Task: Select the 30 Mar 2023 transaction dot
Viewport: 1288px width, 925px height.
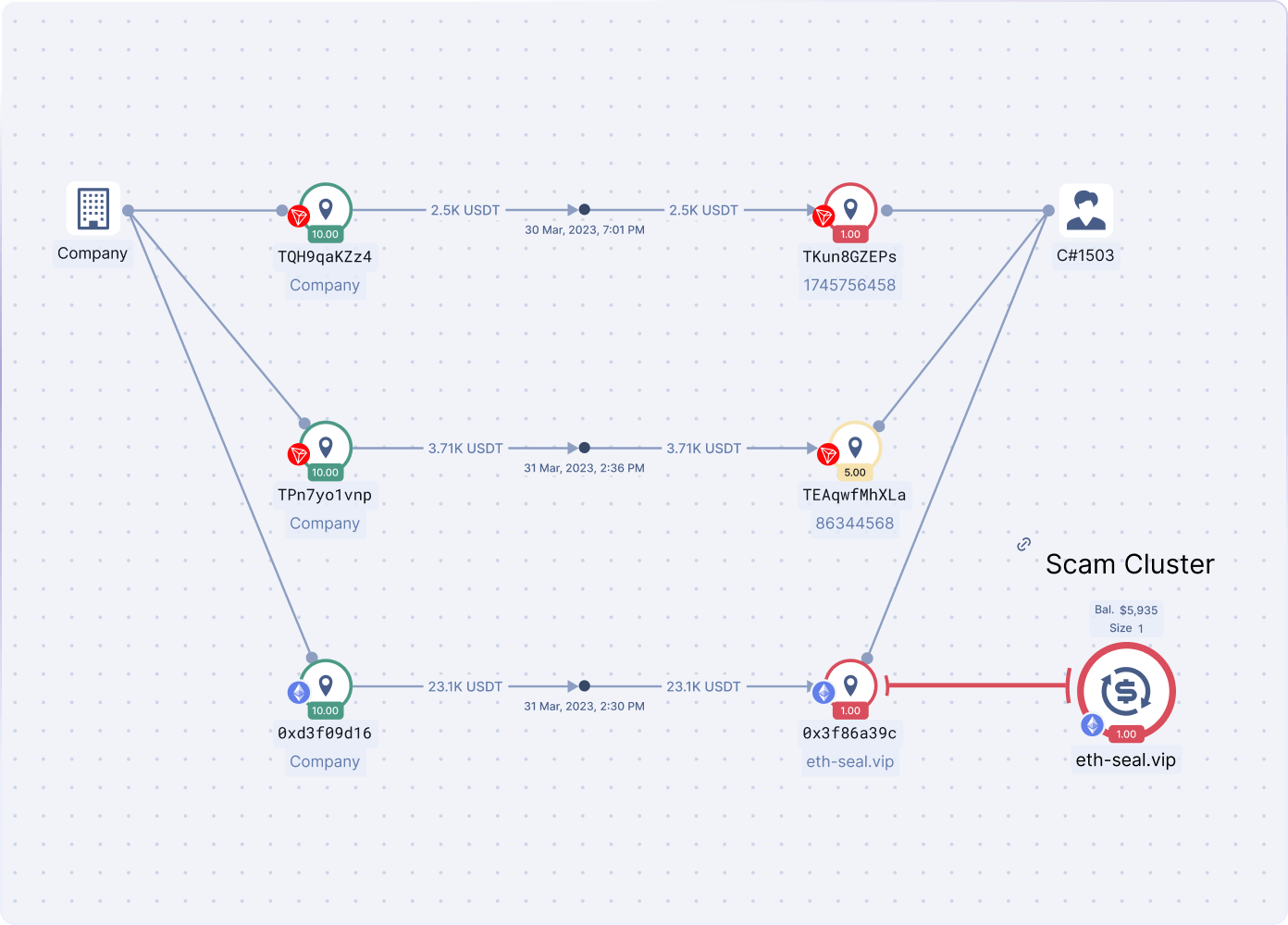Action: (585, 210)
